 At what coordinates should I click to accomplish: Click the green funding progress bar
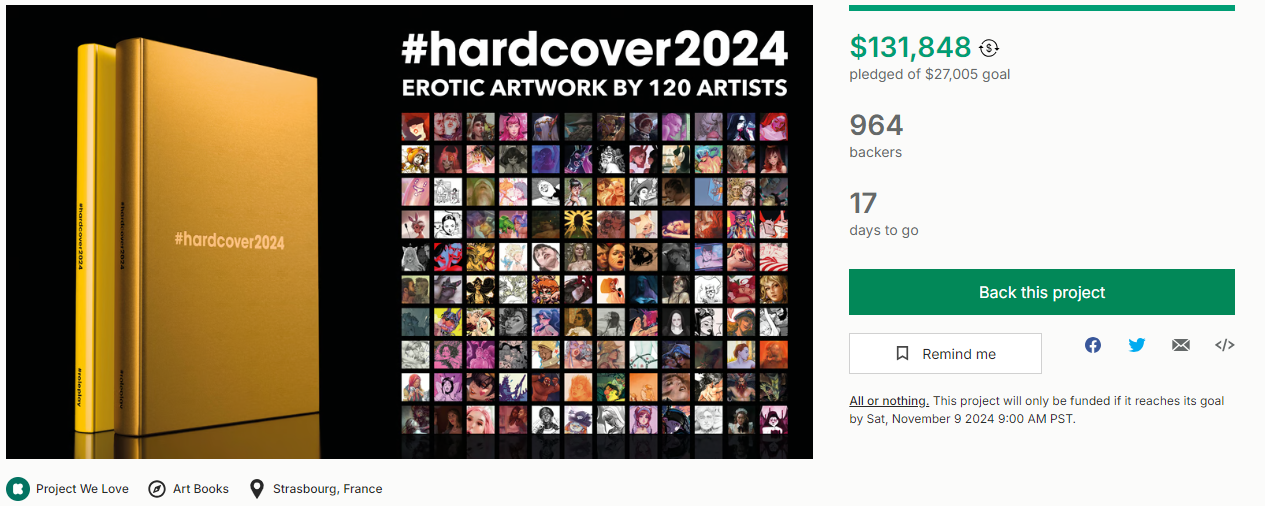click(1042, 8)
